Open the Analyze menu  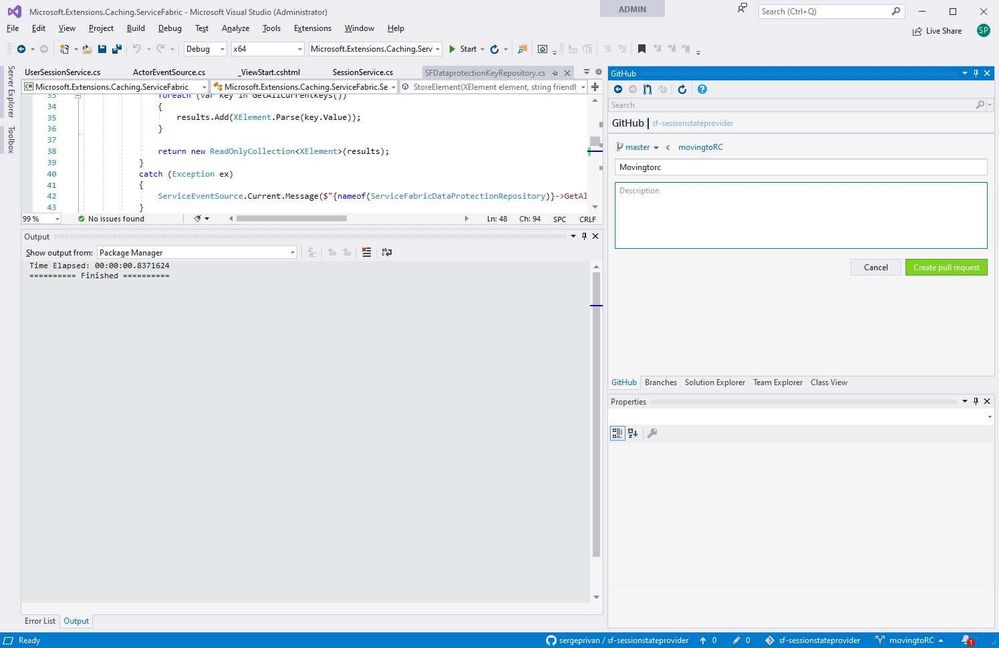(235, 29)
